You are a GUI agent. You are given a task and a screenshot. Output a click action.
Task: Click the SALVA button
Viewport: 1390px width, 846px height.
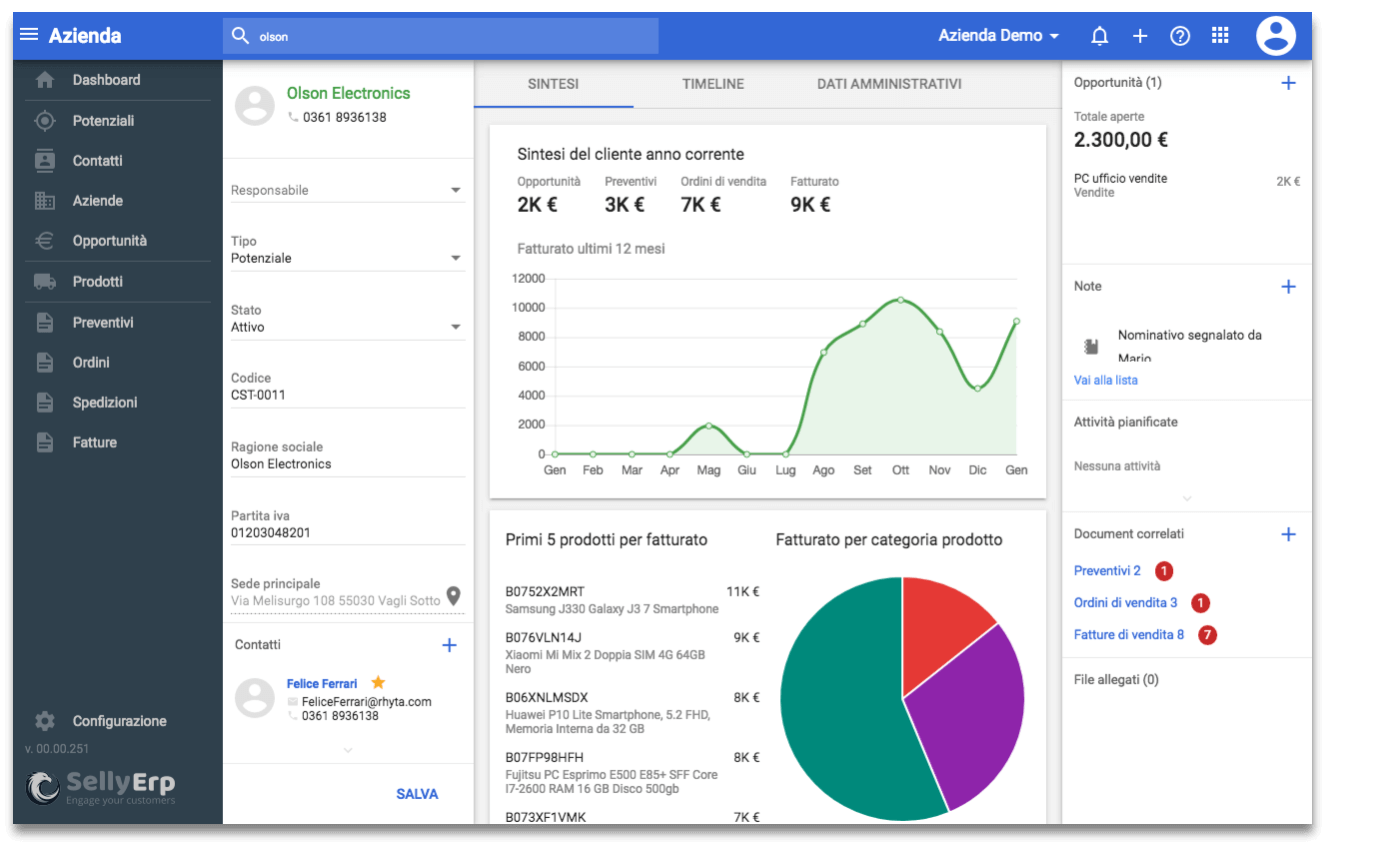tap(417, 794)
